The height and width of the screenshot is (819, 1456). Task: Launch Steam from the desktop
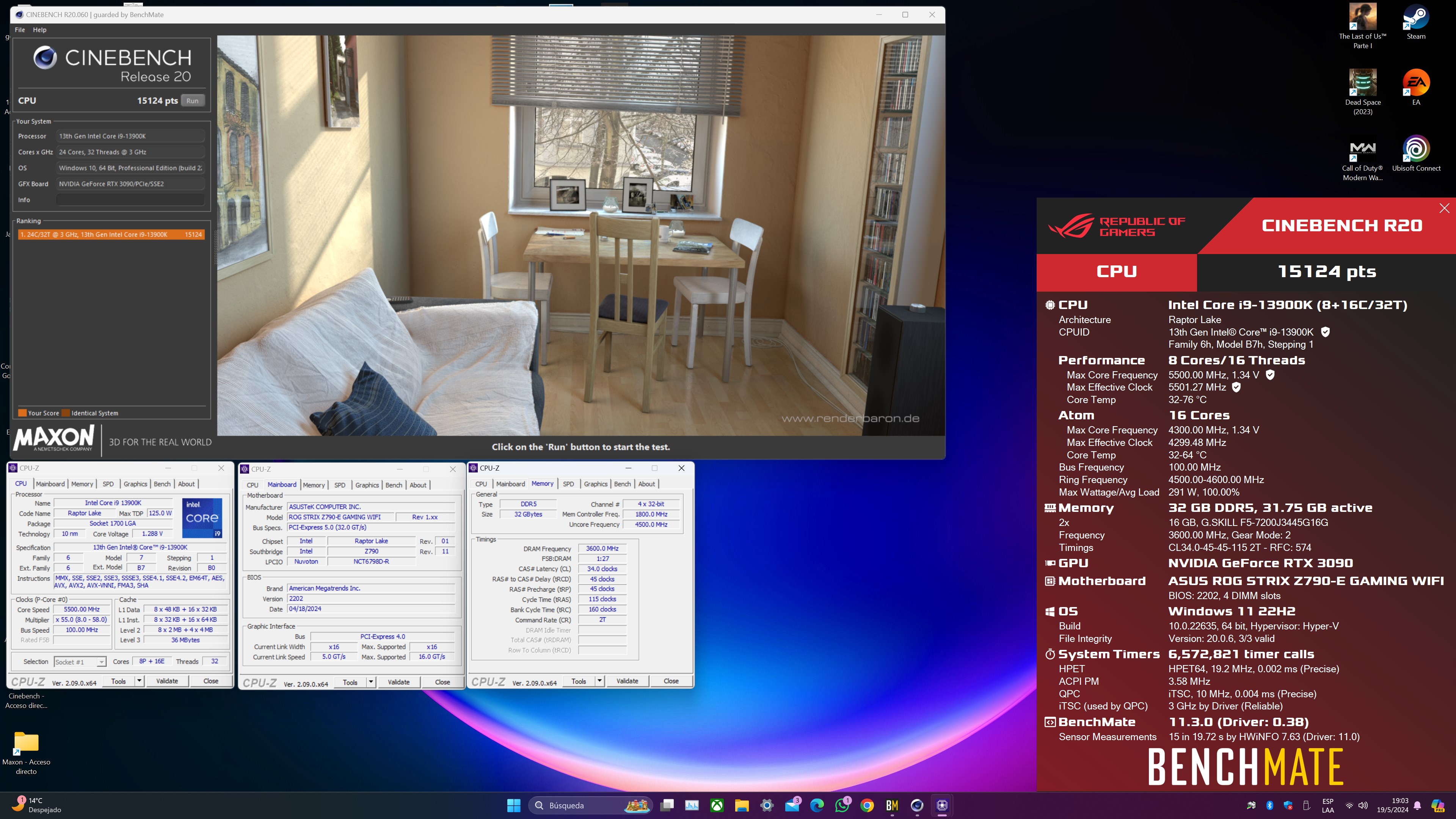1416,23
